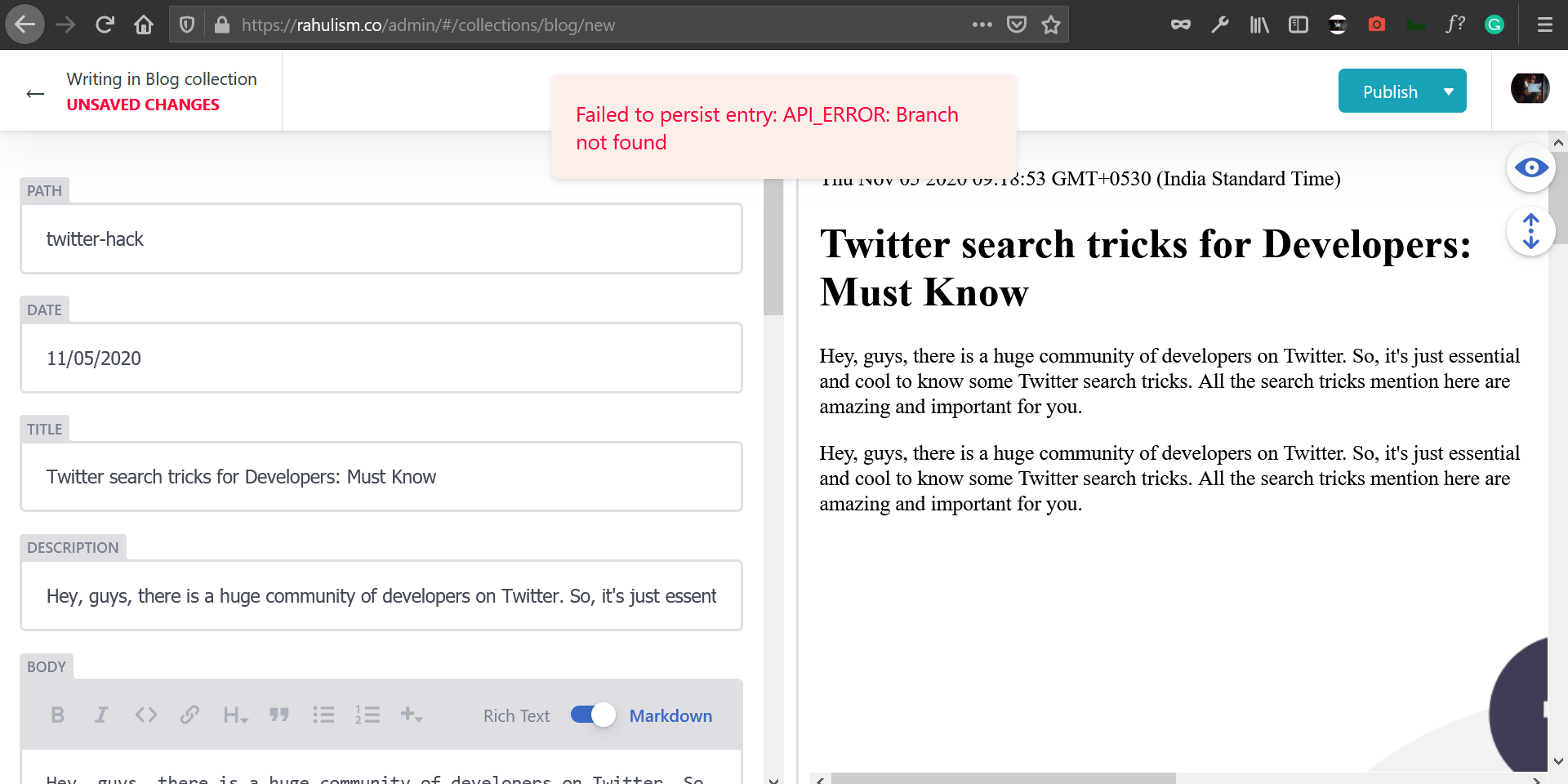Reload the current page
The width and height of the screenshot is (1568, 784).
point(105,24)
